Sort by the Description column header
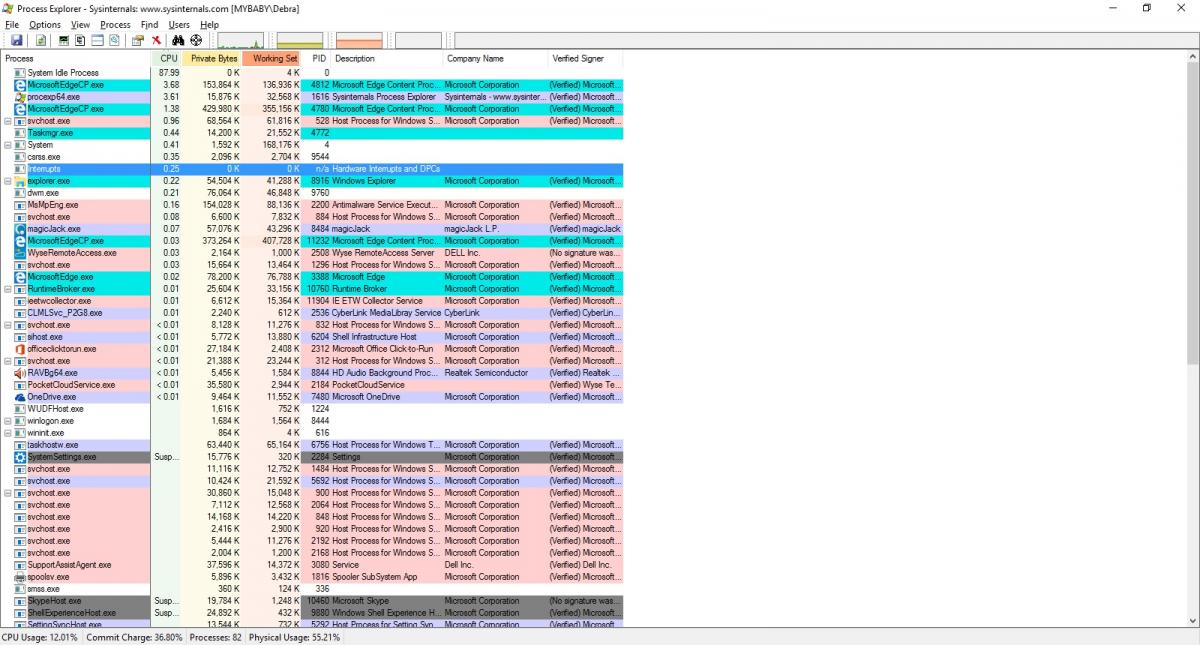1200x645 pixels. pos(387,59)
